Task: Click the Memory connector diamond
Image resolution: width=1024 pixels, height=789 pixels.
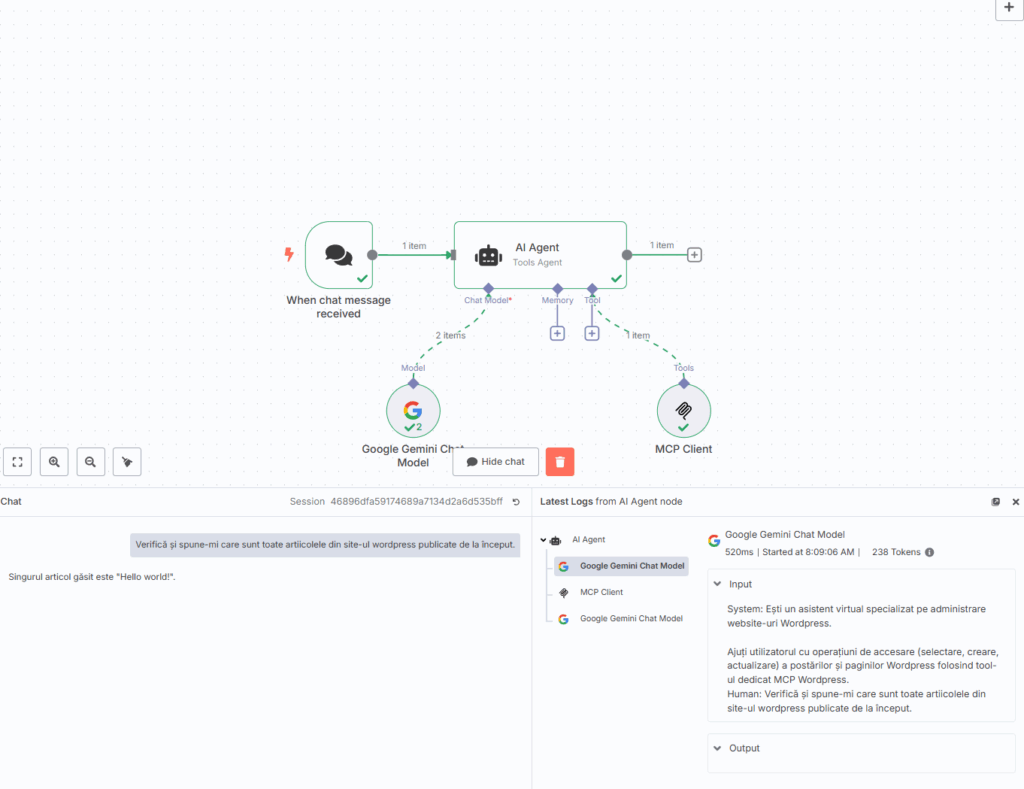Action: [x=558, y=289]
